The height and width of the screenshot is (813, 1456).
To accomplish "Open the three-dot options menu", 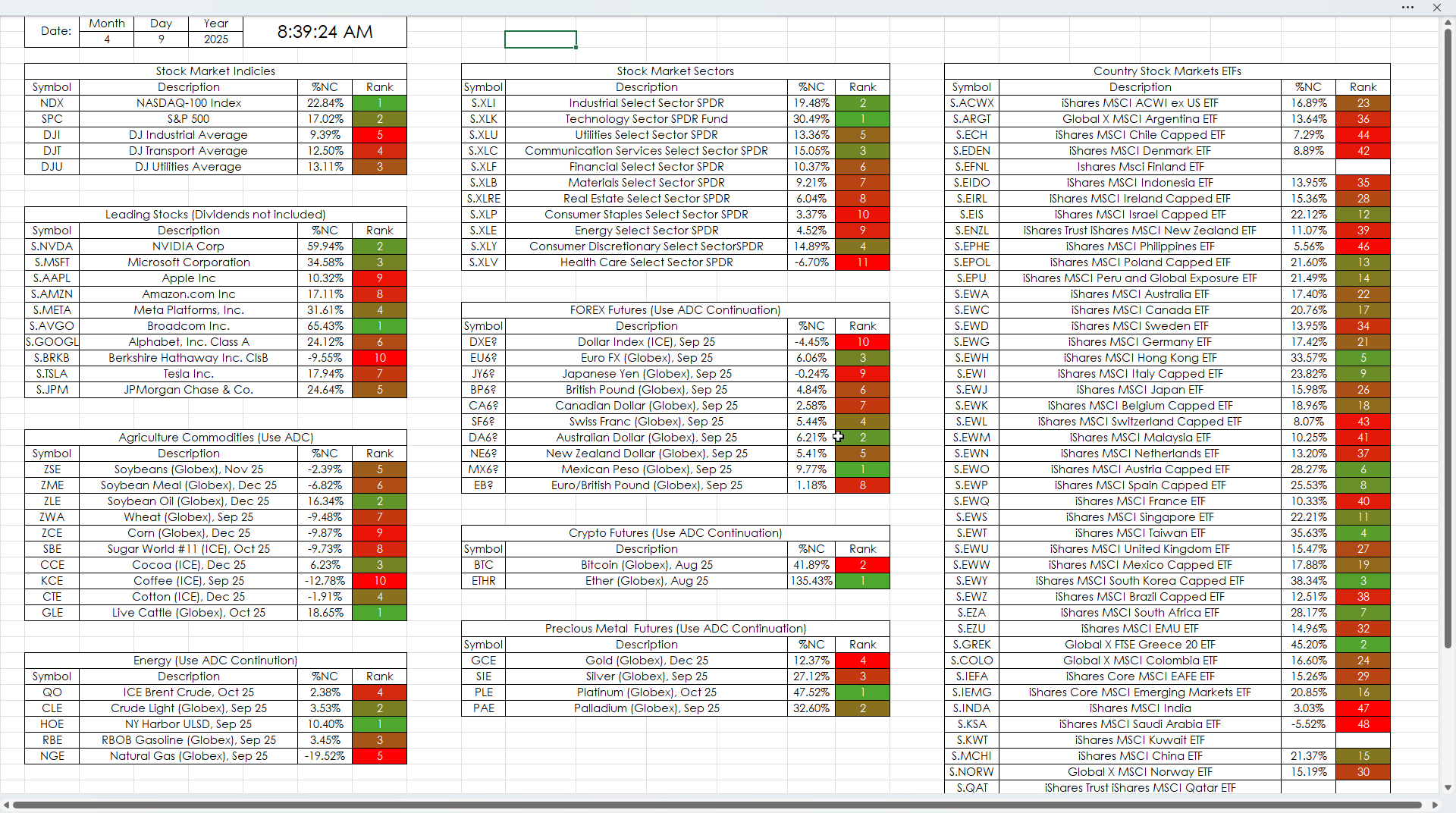I will pos(1407,8).
